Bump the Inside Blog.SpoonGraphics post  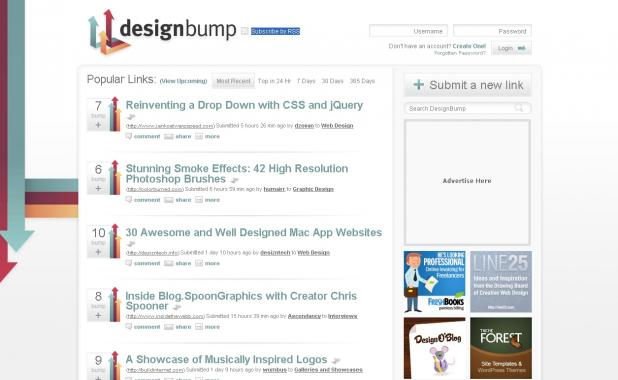[x=98, y=316]
